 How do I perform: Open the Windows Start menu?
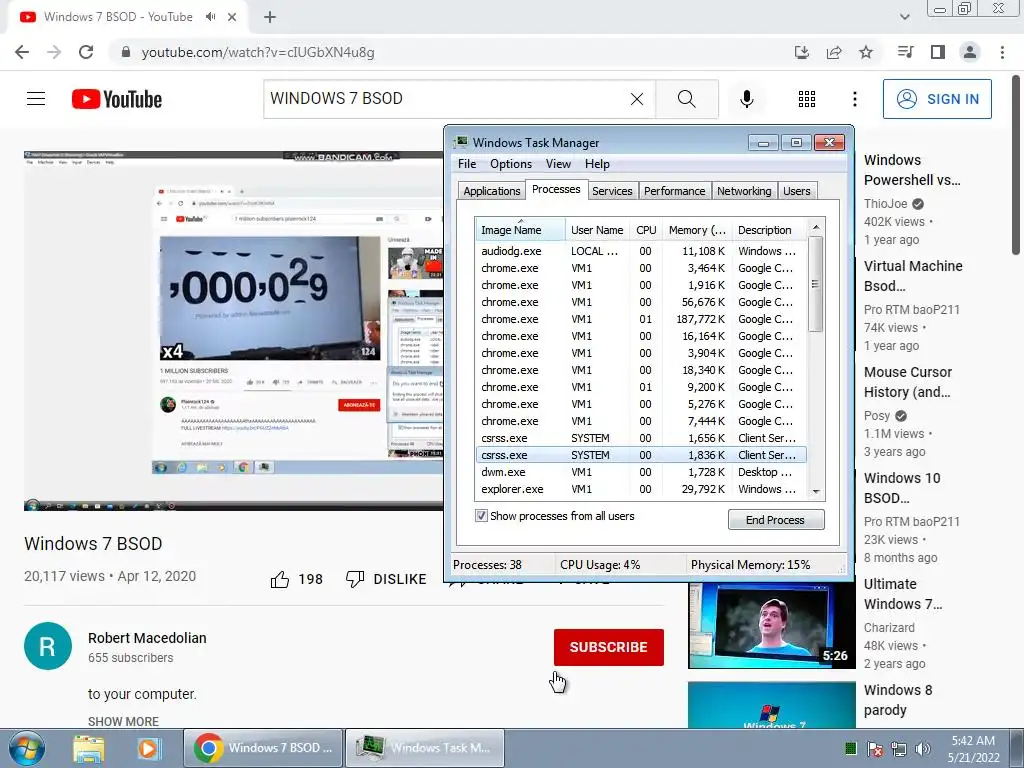click(27, 748)
